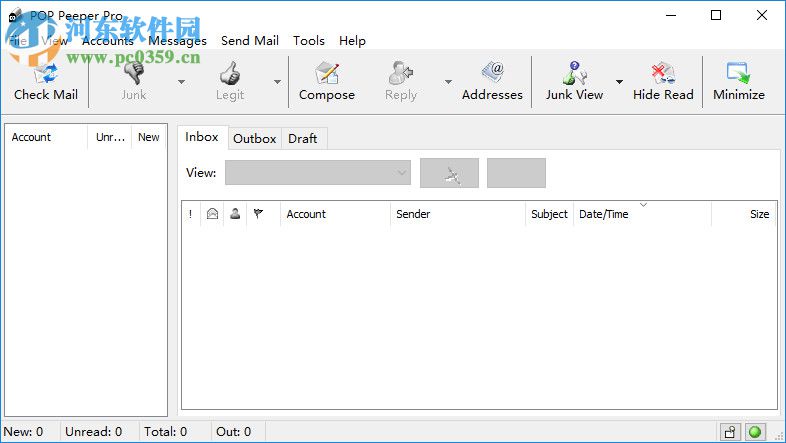The width and height of the screenshot is (786, 443).
Task: Click the 'New: 0' status bar entry
Action: click(24, 431)
